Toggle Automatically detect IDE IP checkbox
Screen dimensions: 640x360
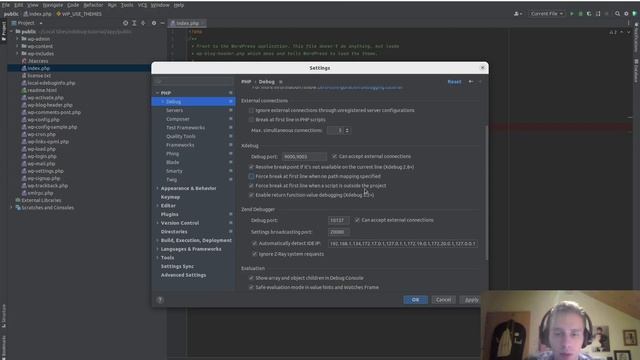(254, 243)
